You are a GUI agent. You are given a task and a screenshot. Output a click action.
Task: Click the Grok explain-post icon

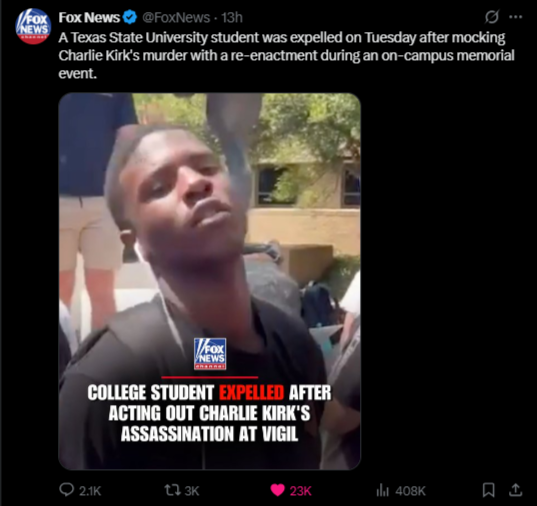coord(492,17)
